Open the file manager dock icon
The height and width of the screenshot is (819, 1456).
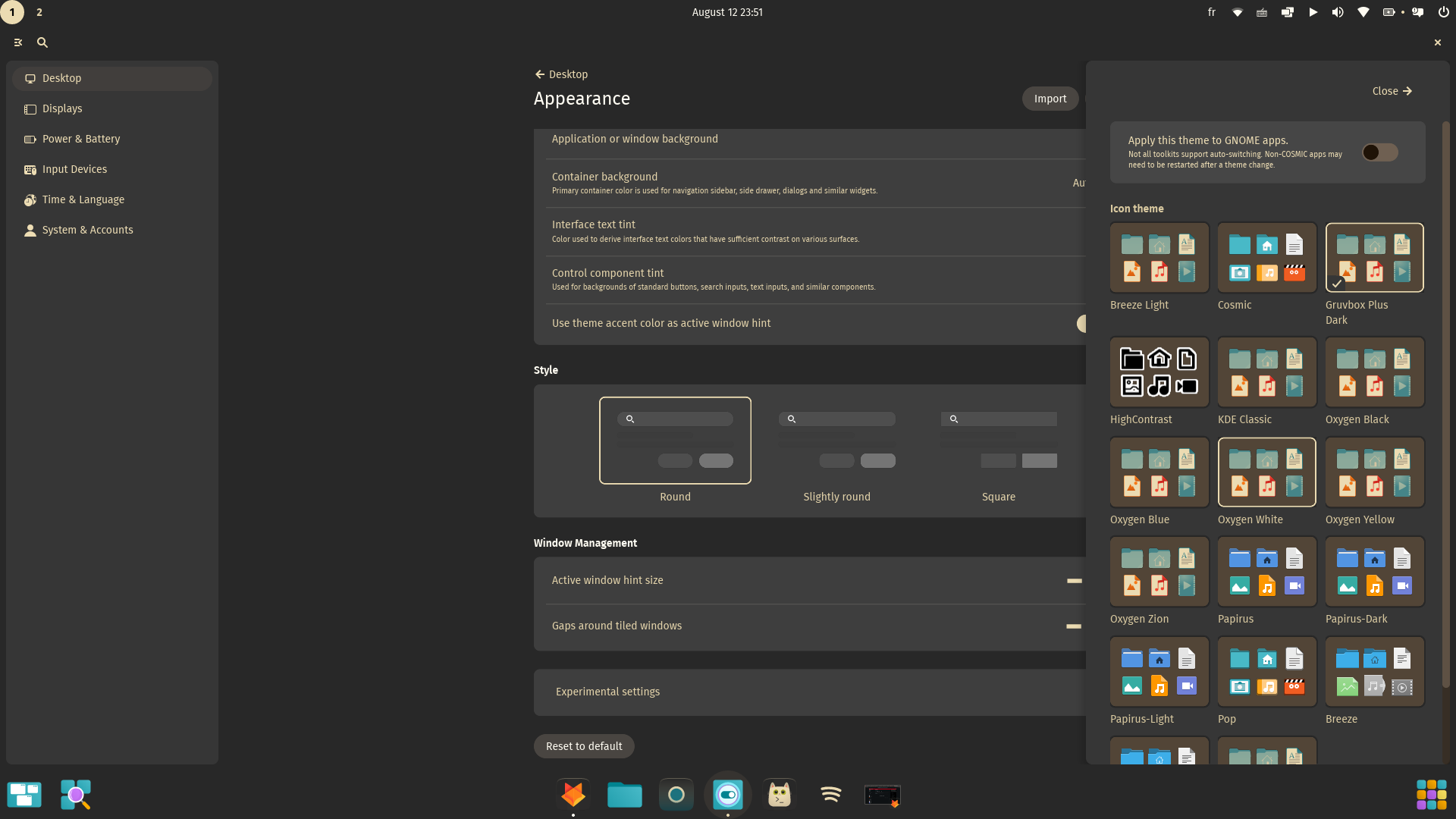click(625, 795)
